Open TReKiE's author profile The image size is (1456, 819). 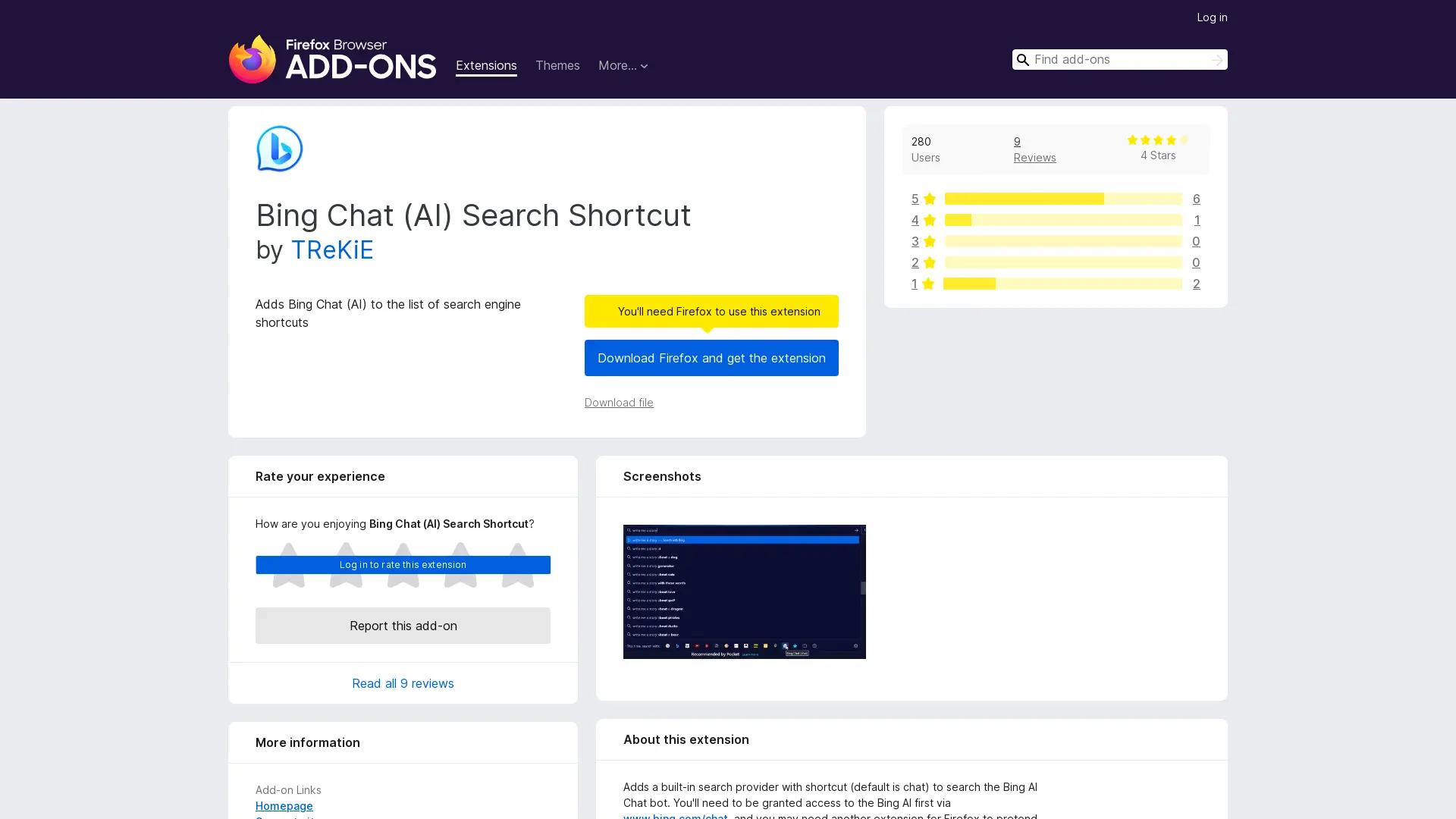coord(332,250)
